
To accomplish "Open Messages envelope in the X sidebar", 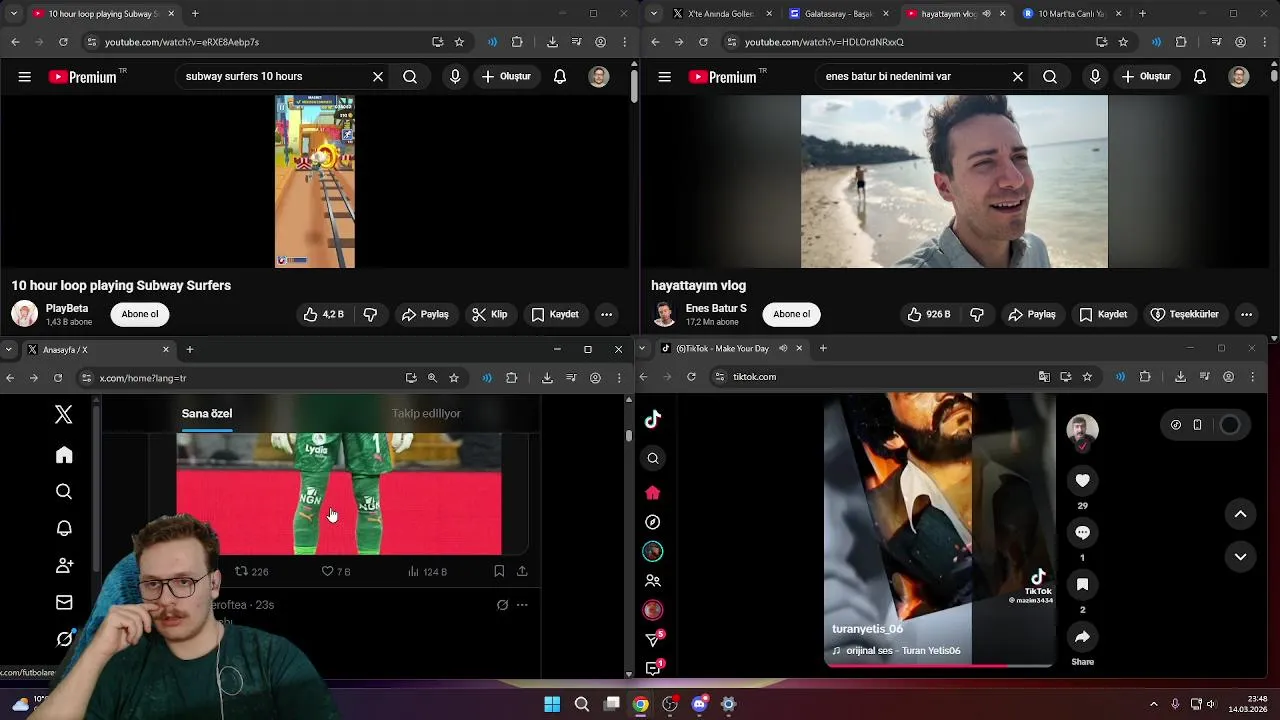I will [x=64, y=602].
